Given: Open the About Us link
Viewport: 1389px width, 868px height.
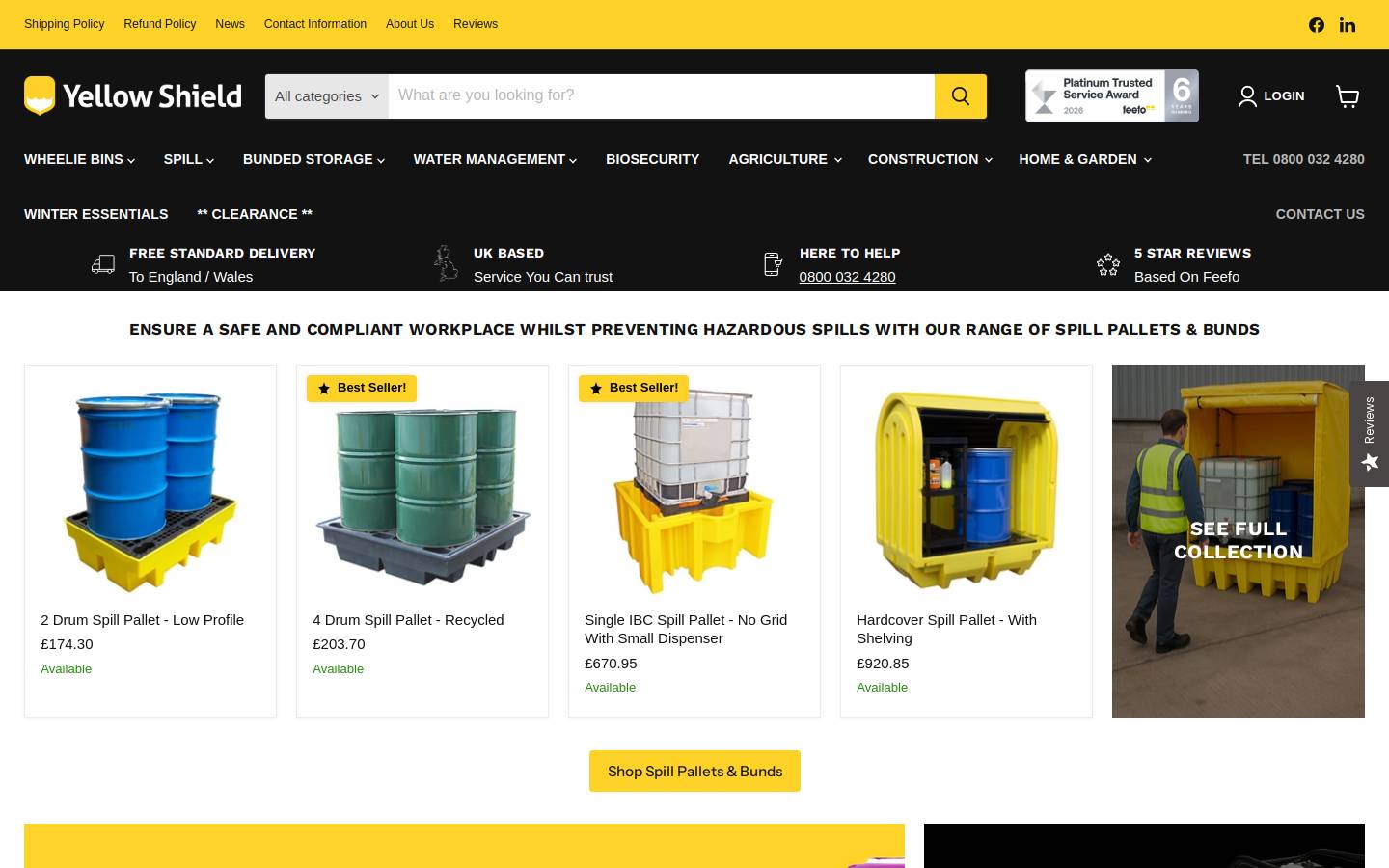Looking at the screenshot, I should click(x=410, y=24).
